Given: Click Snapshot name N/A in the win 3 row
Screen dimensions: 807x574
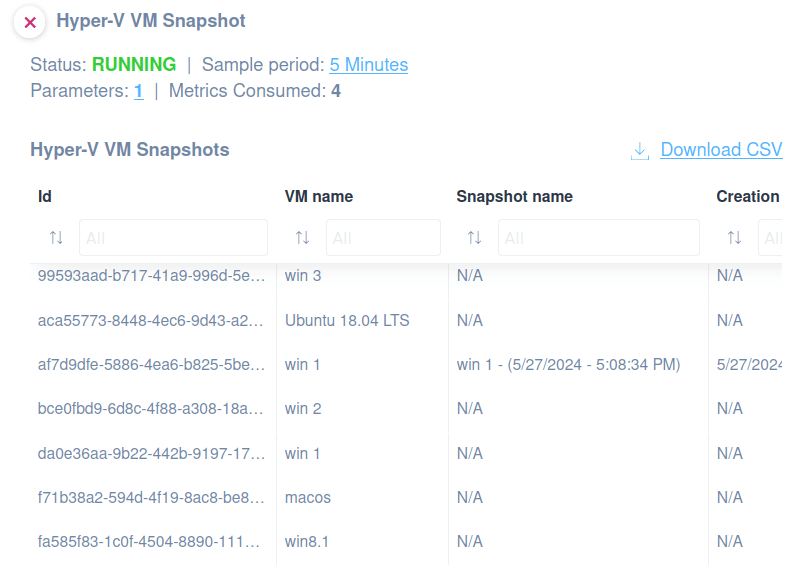Looking at the screenshot, I should (470, 276).
